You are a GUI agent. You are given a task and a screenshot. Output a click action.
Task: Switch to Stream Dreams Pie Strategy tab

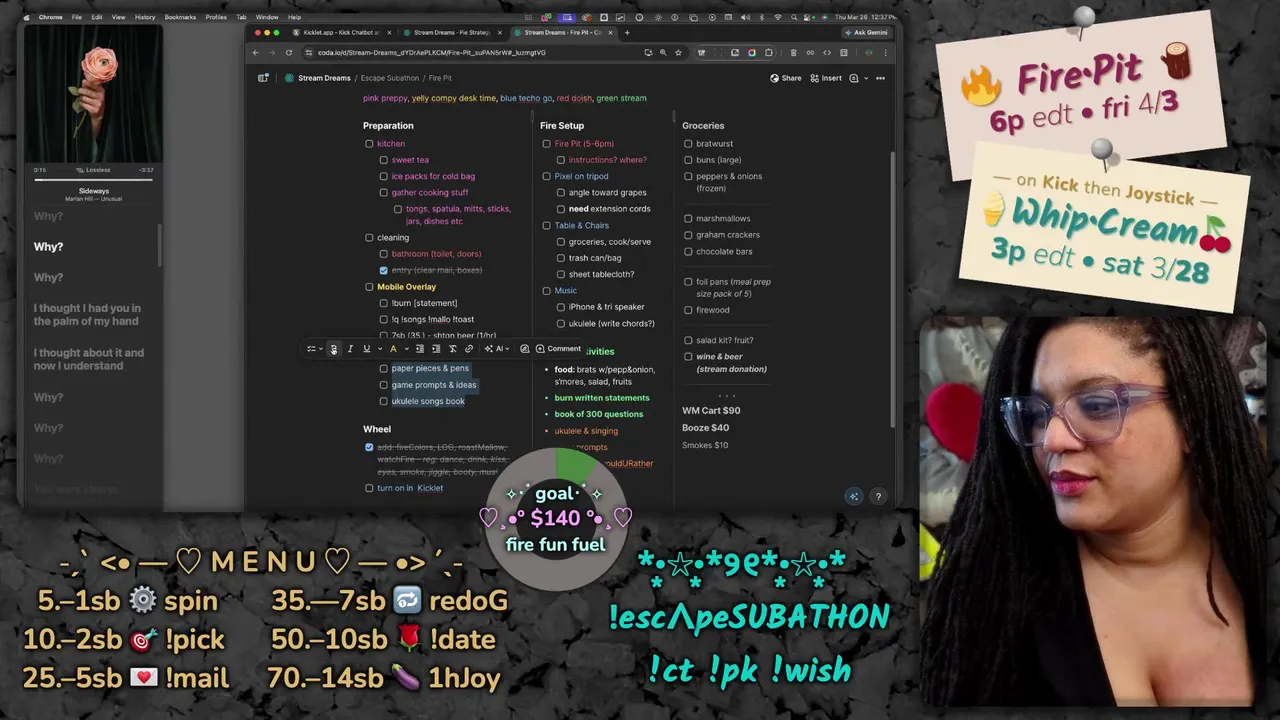(x=451, y=32)
